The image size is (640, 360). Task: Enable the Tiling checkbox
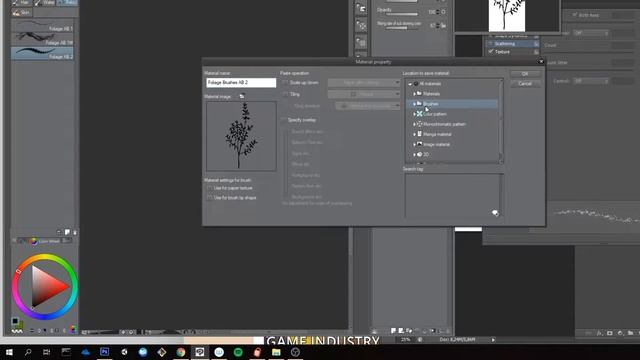point(285,94)
